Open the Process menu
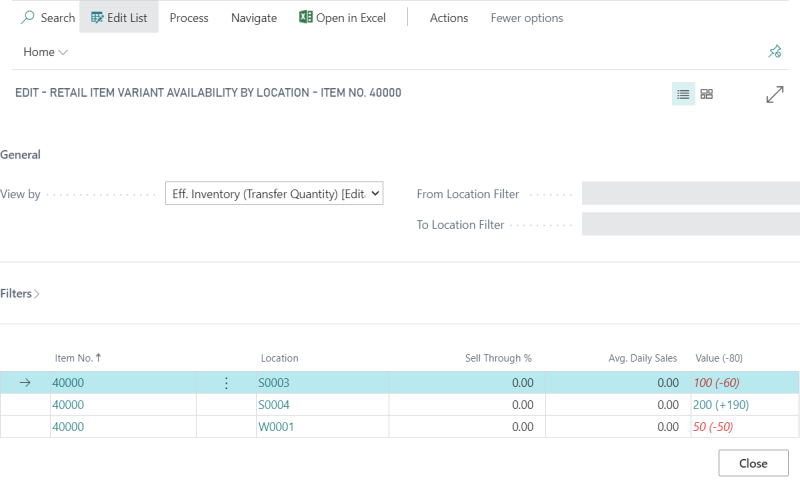Screen dimensions: 800x483 [189, 18]
